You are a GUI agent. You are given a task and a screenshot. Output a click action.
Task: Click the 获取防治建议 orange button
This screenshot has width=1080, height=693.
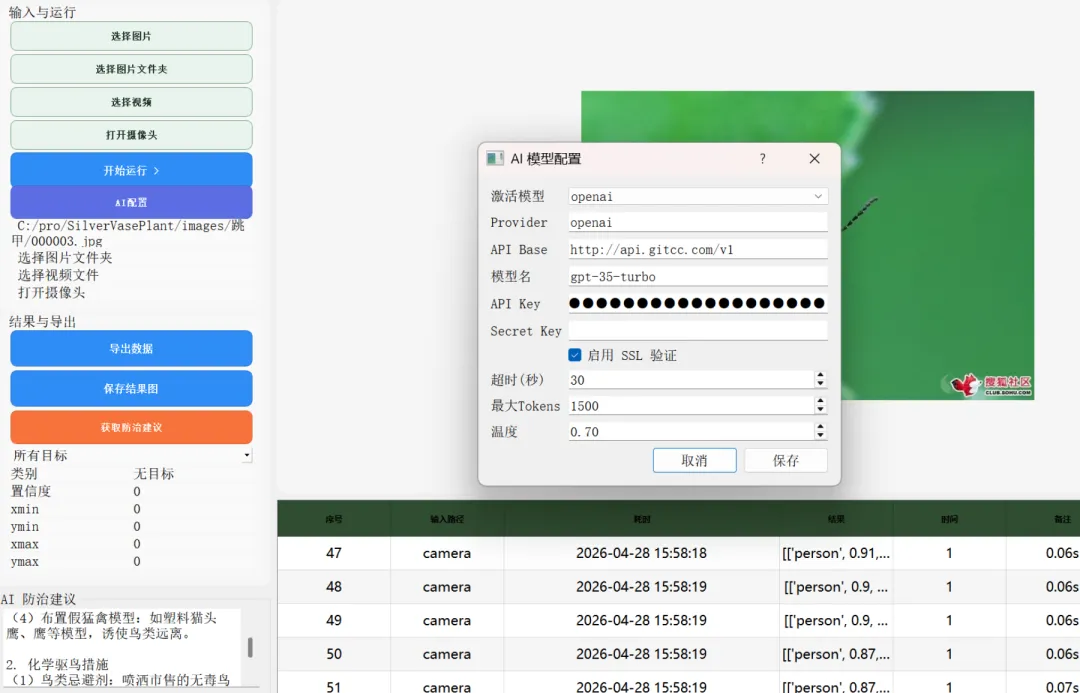point(131,427)
